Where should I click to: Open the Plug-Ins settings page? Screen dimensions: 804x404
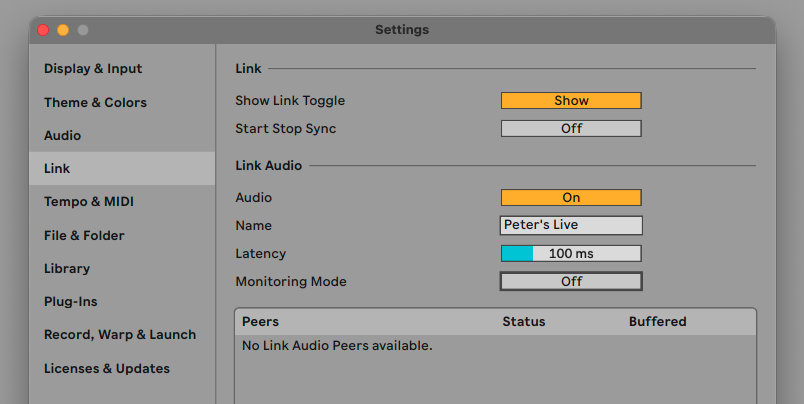pos(70,301)
